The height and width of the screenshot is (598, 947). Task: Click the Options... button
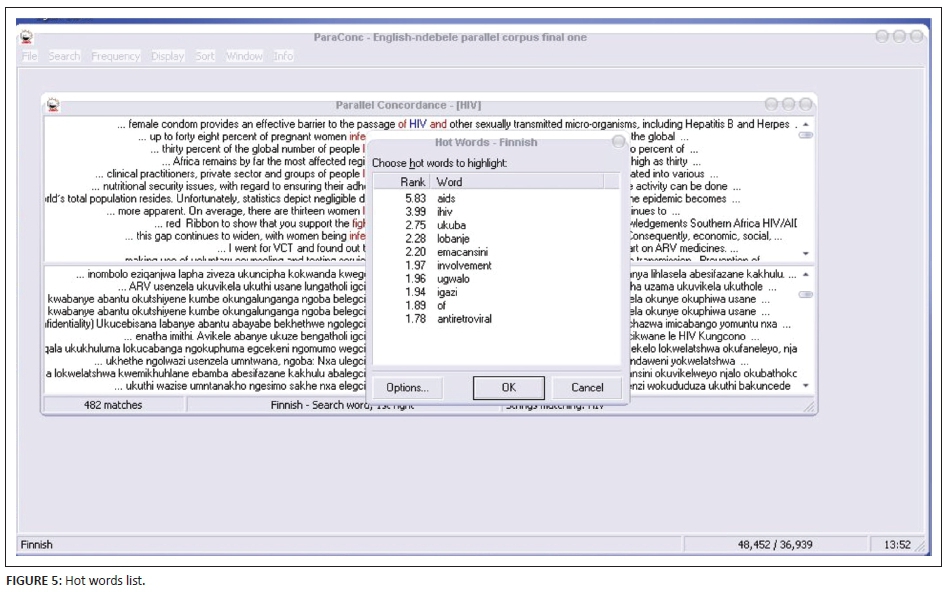click(x=407, y=387)
